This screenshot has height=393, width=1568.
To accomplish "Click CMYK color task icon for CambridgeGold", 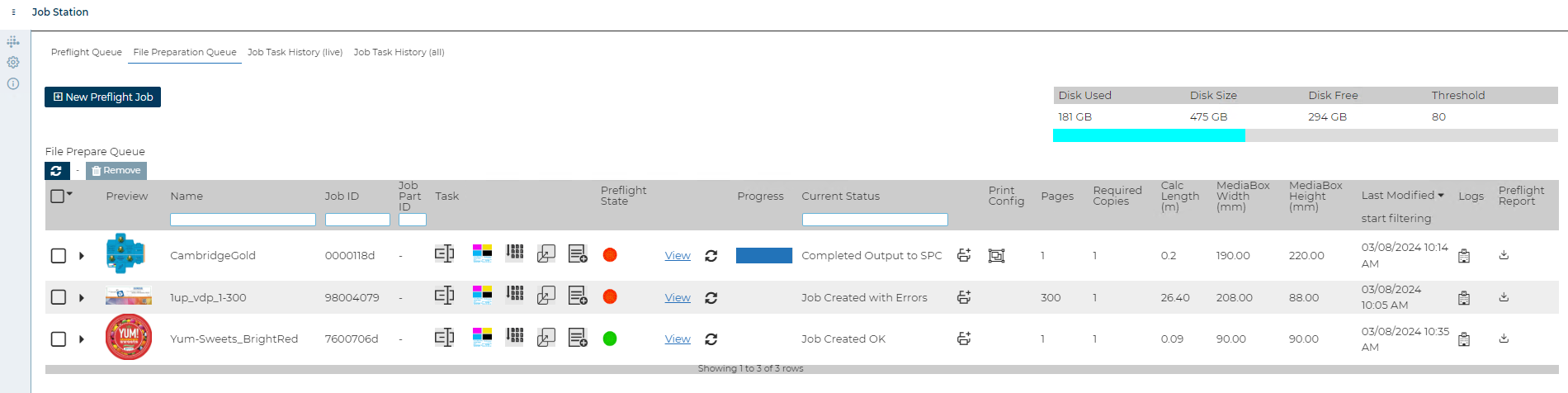I will [x=482, y=253].
